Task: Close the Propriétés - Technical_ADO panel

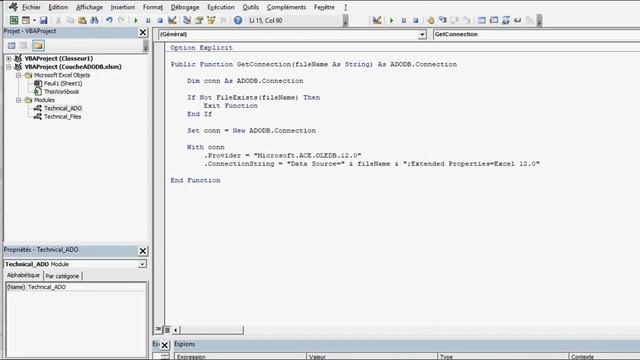Action: pyautogui.click(x=143, y=251)
